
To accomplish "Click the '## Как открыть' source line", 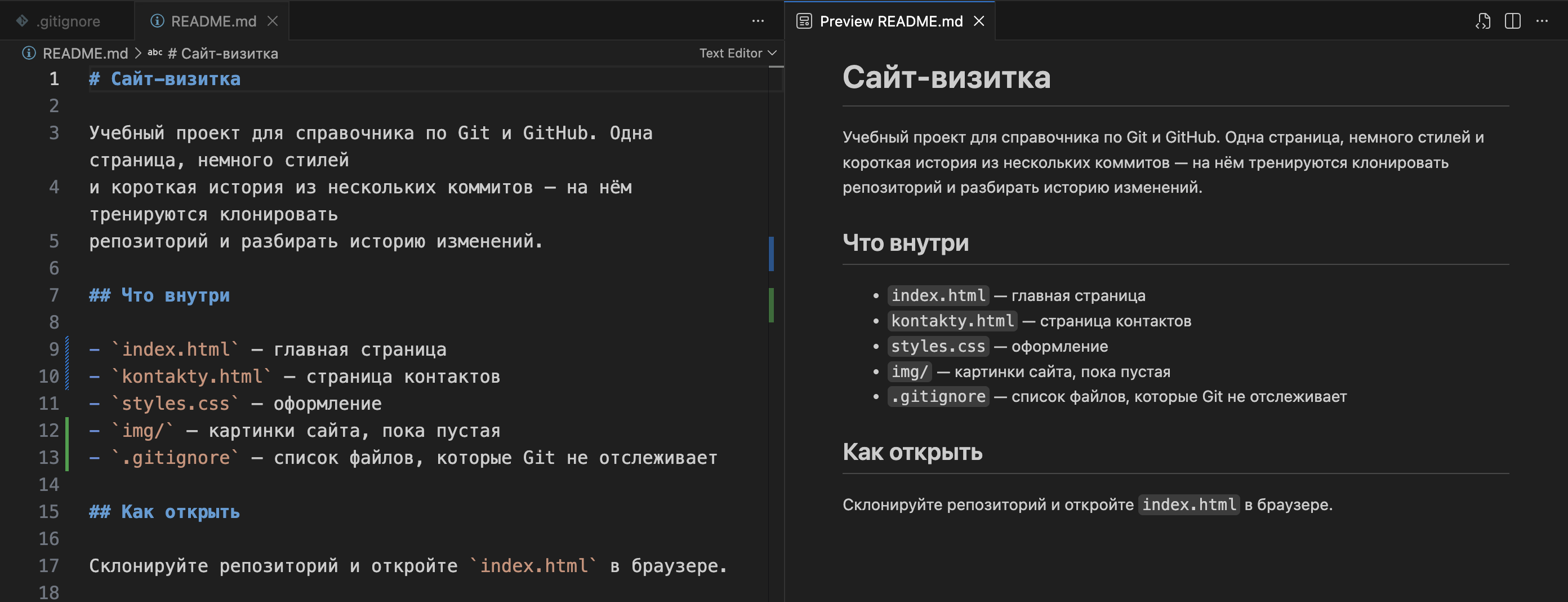I will tap(164, 512).
